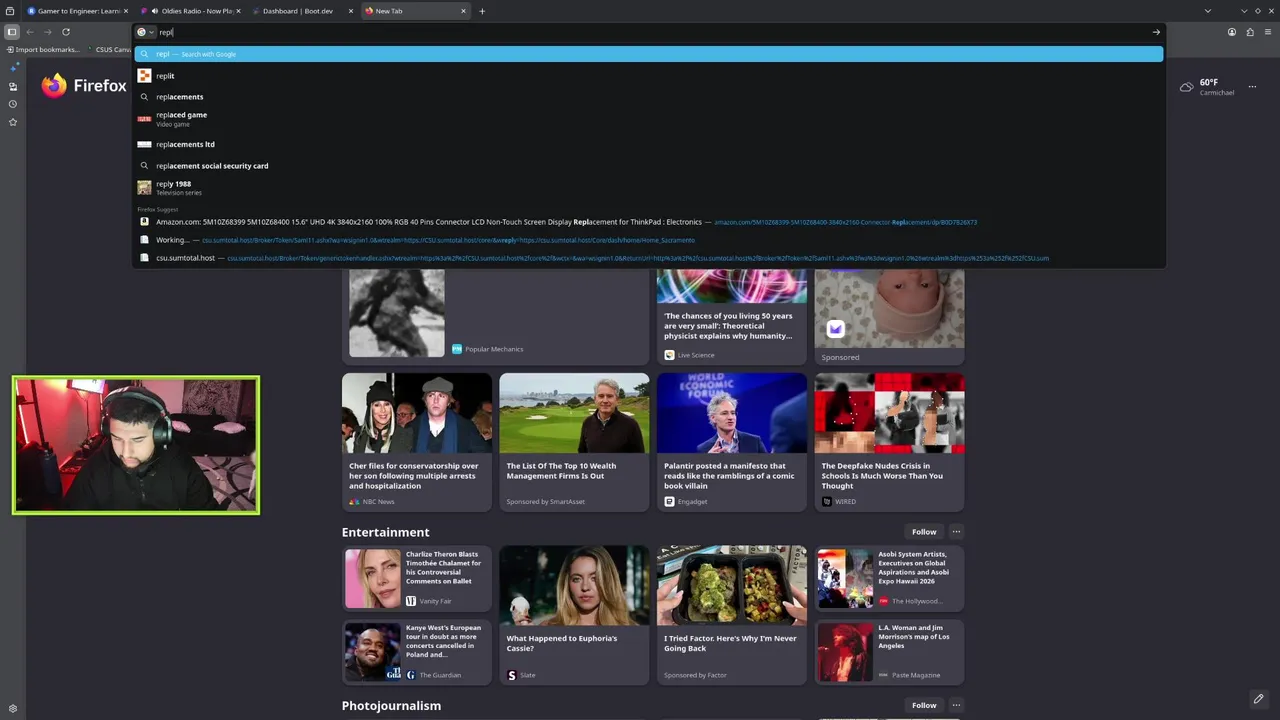Open a new tab with plus button

482,11
